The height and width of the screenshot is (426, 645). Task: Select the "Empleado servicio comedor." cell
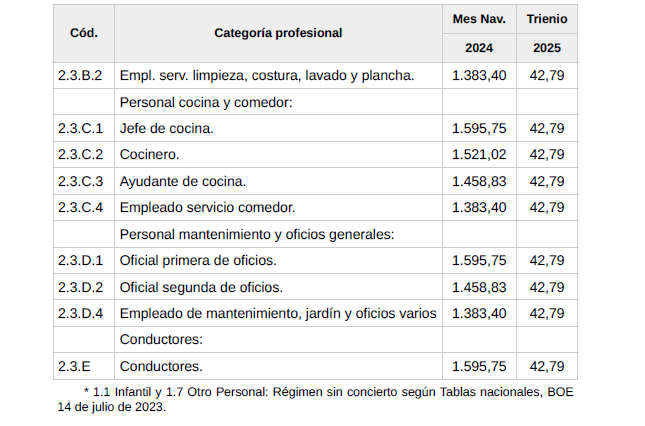coord(207,207)
